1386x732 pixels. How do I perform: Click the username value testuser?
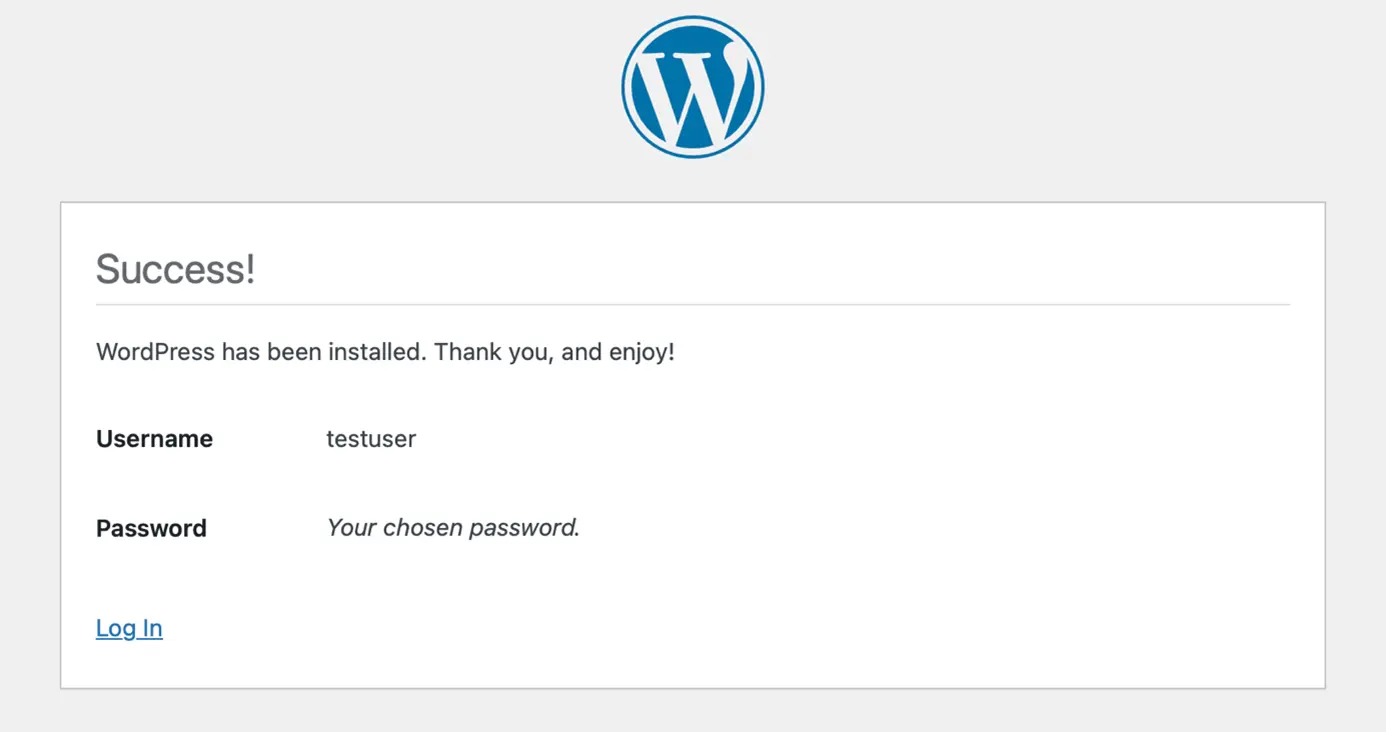click(371, 438)
